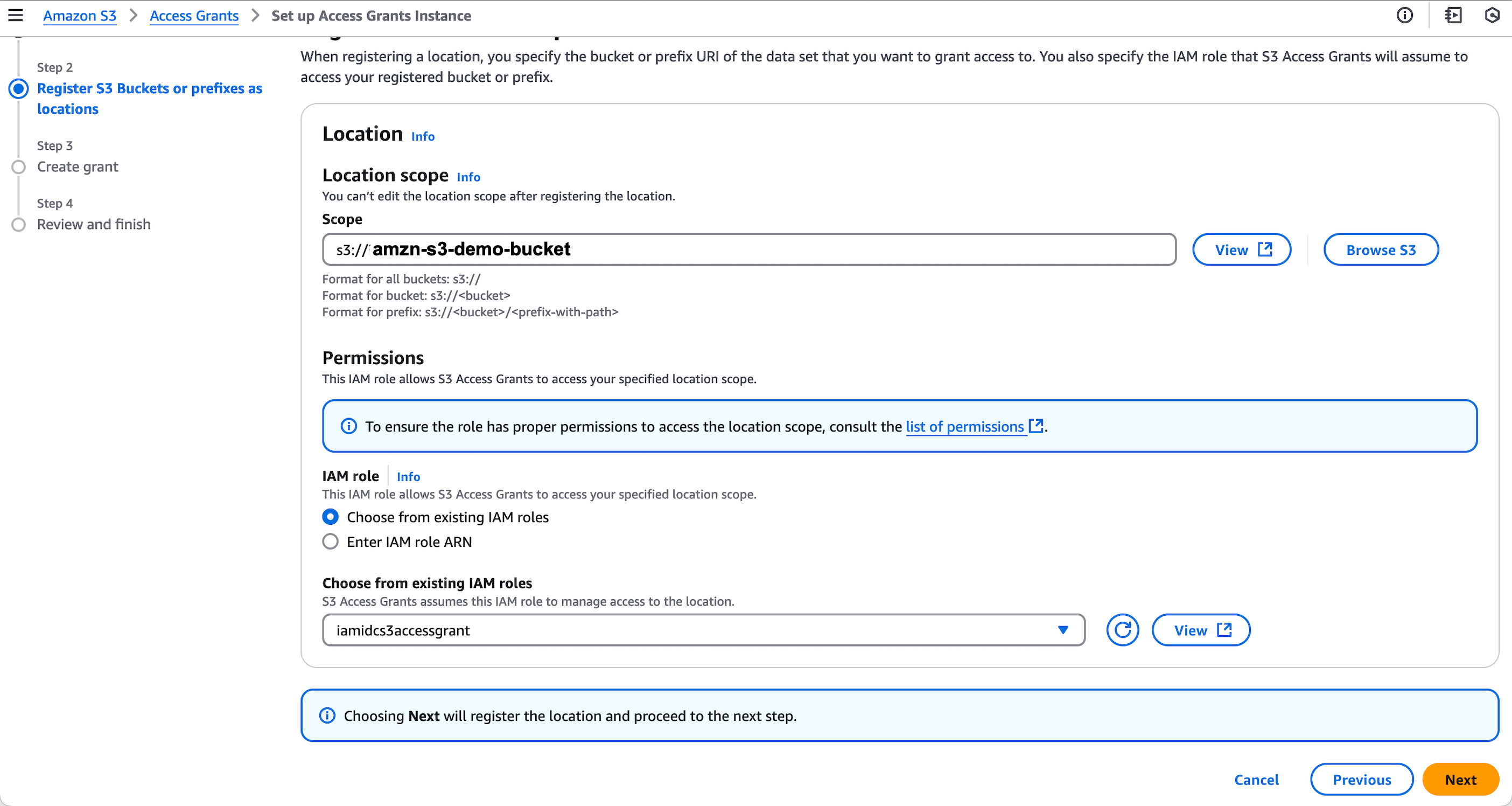This screenshot has height=806, width=1512.
Task: Click Previous to go back a step
Action: coord(1362,779)
